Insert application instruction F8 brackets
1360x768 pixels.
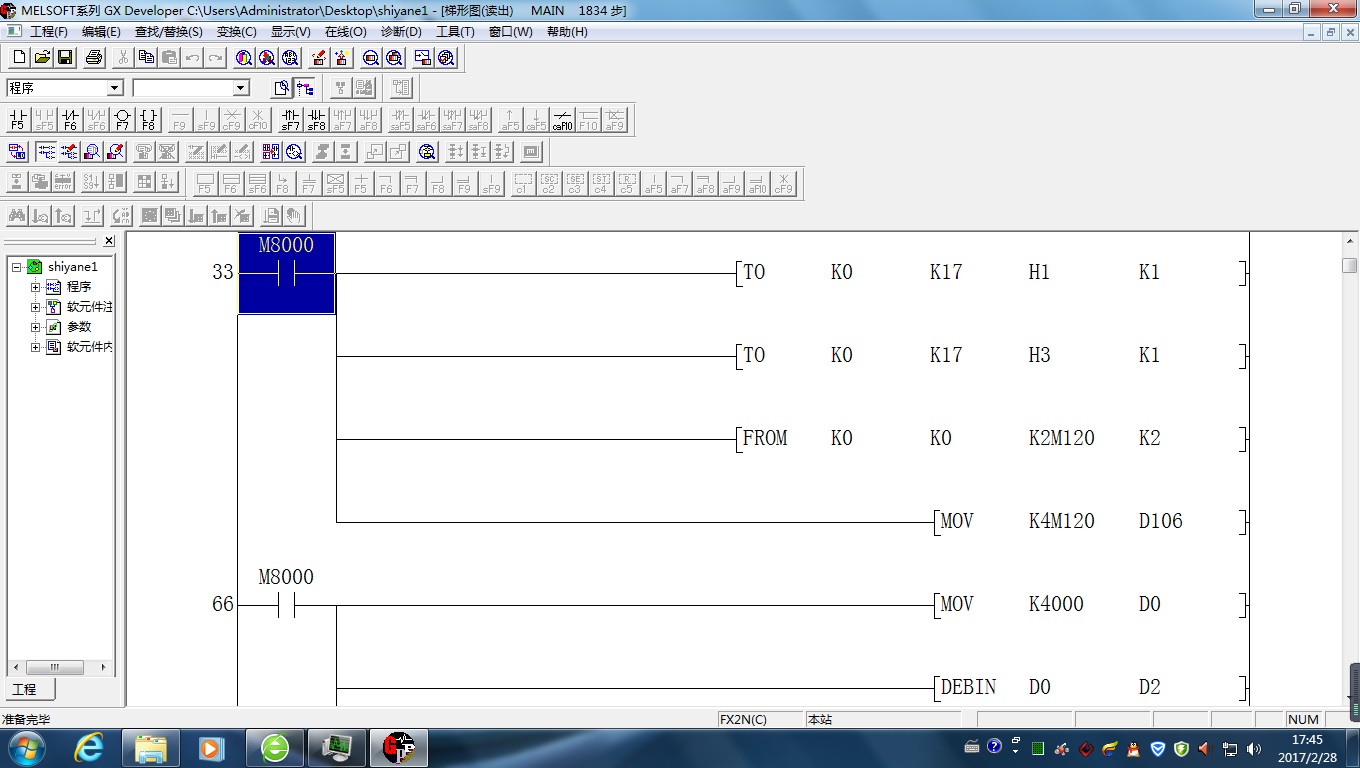tap(148, 120)
